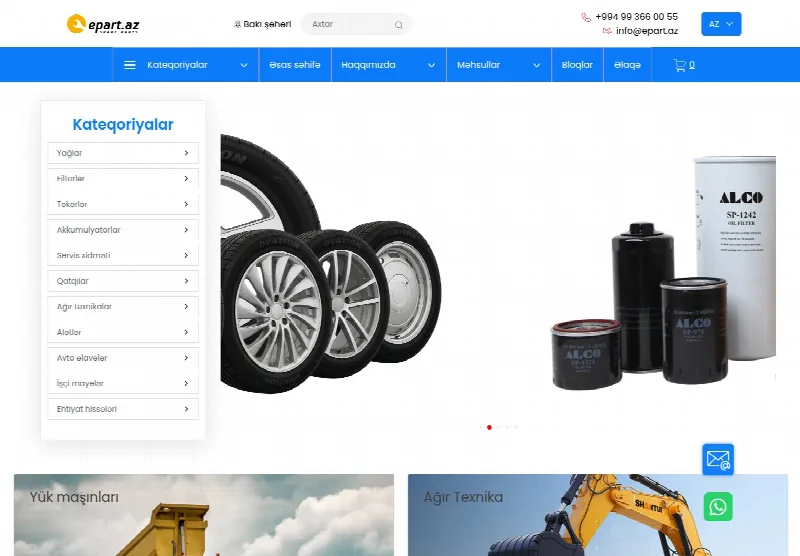800x556 pixels.
Task: Go to Əsas səhifə menu item
Action: coord(295,65)
